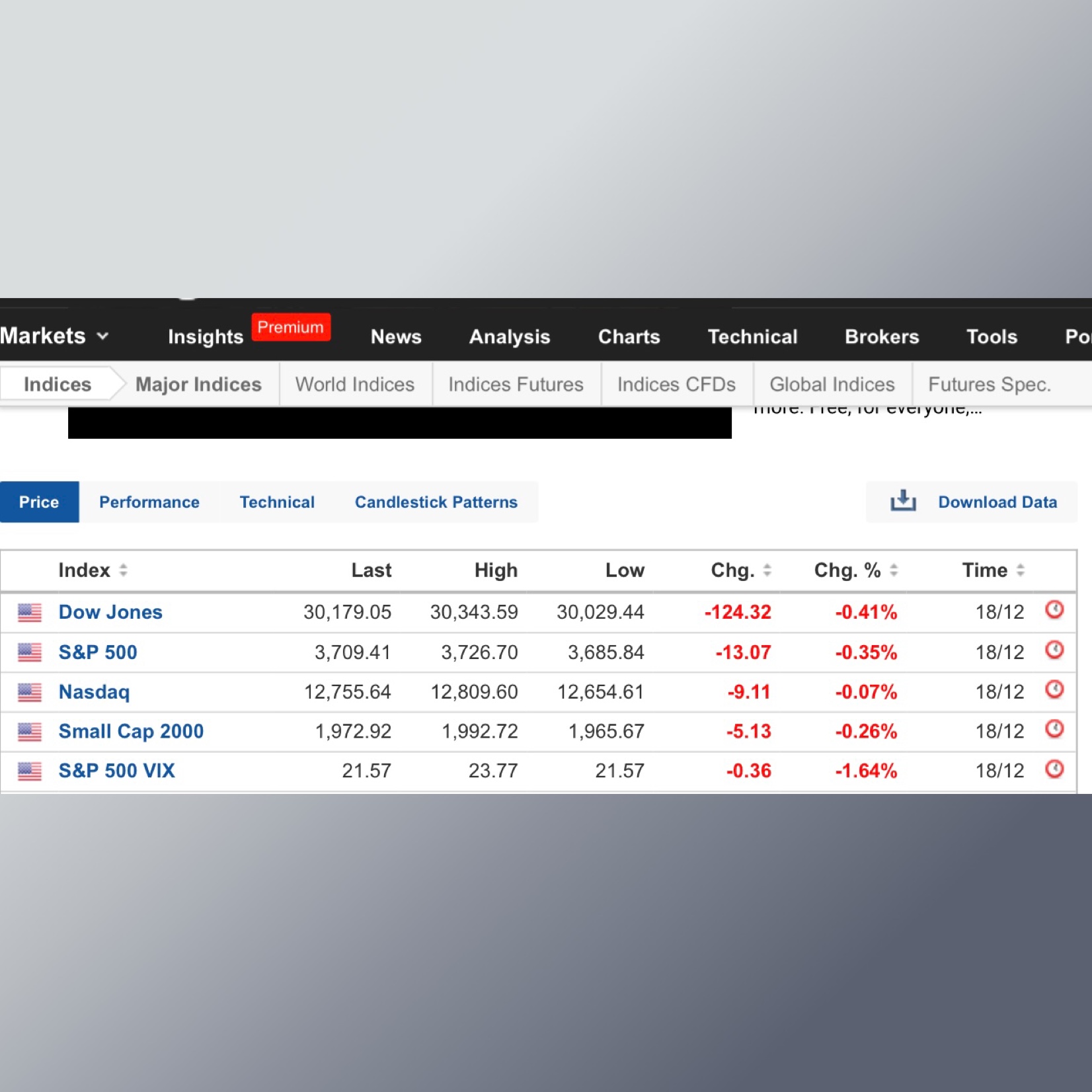The height and width of the screenshot is (1092, 1092).
Task: Select Global Indices sub-navigation item
Action: [832, 384]
